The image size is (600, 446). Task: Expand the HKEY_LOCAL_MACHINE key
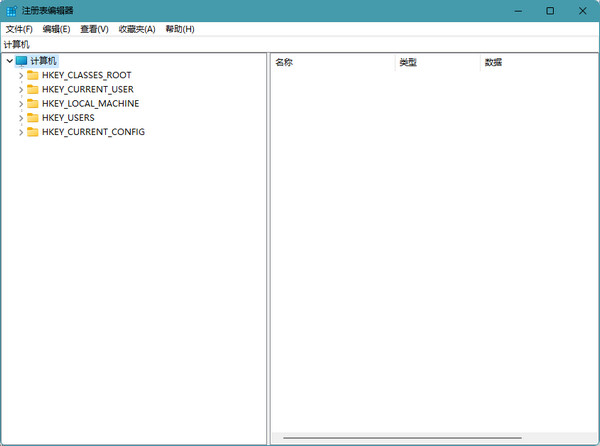pyautogui.click(x=20, y=103)
